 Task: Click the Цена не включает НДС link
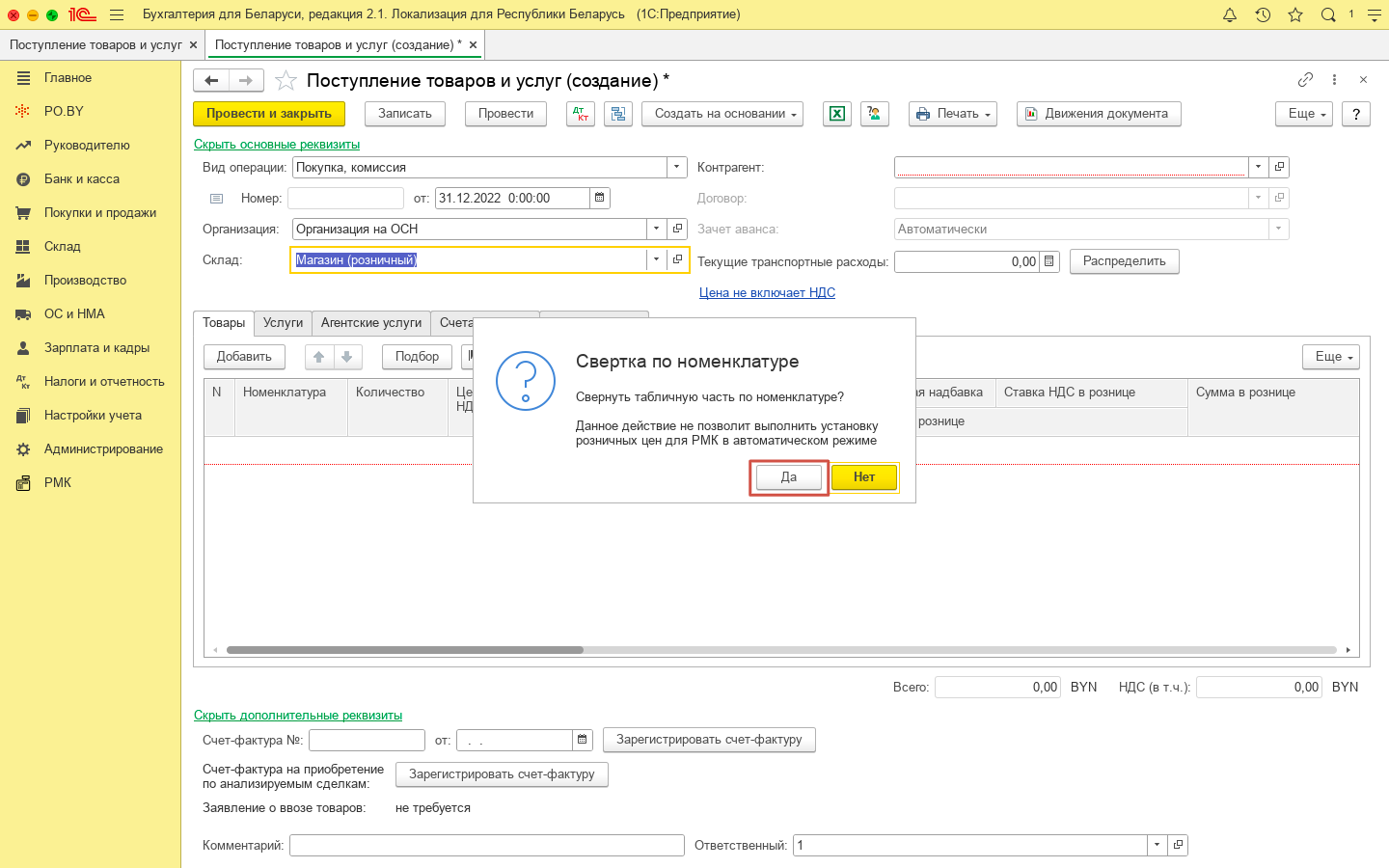click(767, 292)
